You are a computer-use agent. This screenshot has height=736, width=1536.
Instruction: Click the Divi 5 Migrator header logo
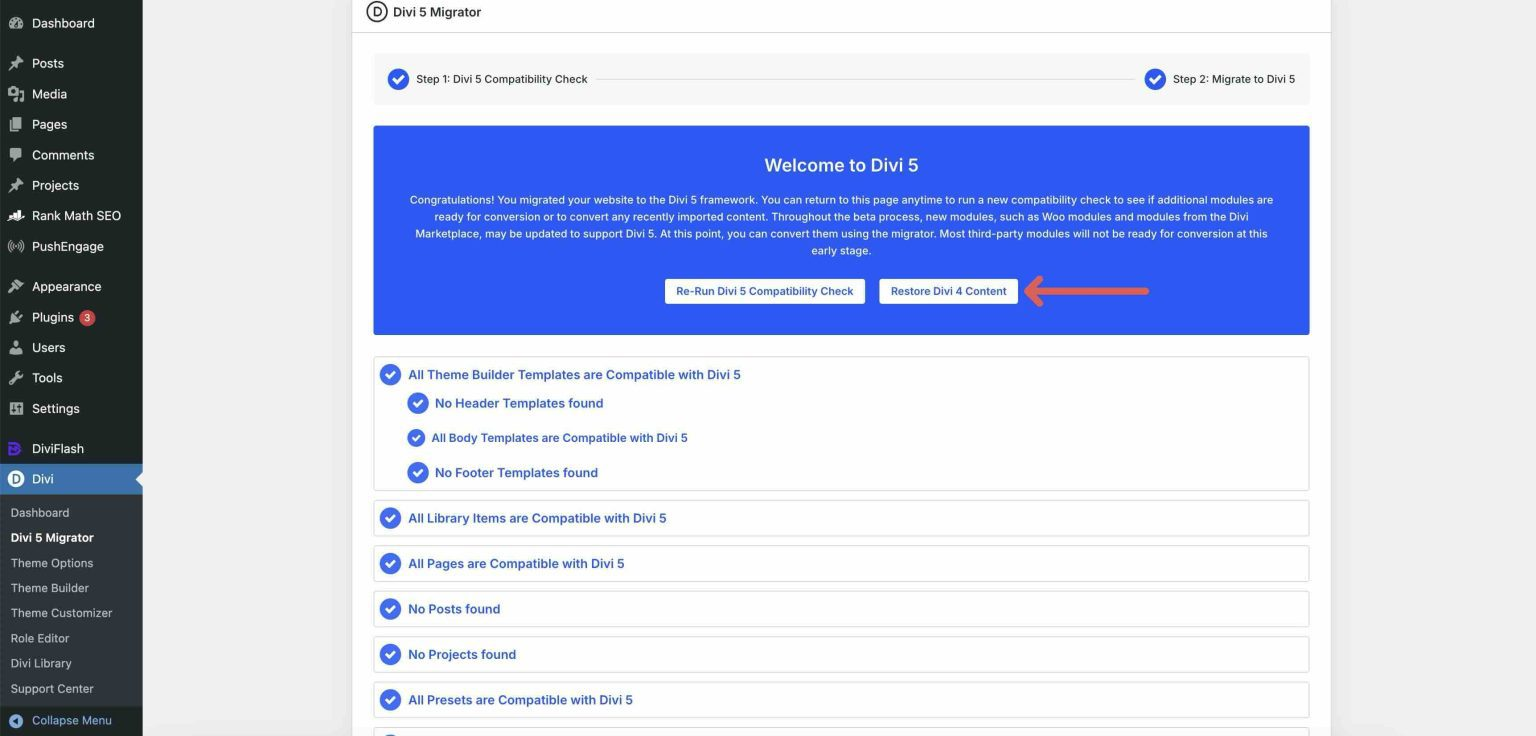[377, 12]
